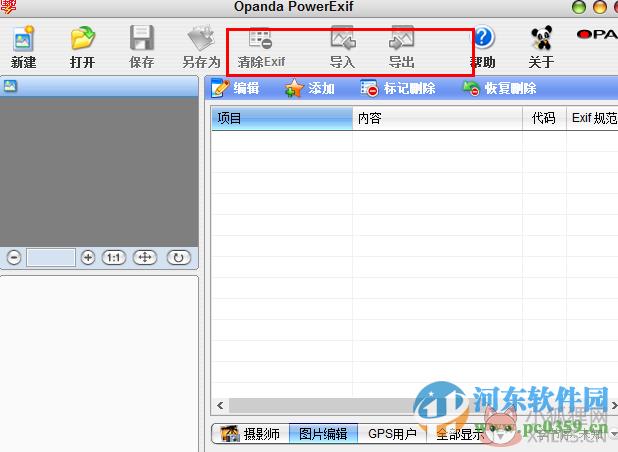Switch to the 摄影师 tab

[x=250, y=434]
